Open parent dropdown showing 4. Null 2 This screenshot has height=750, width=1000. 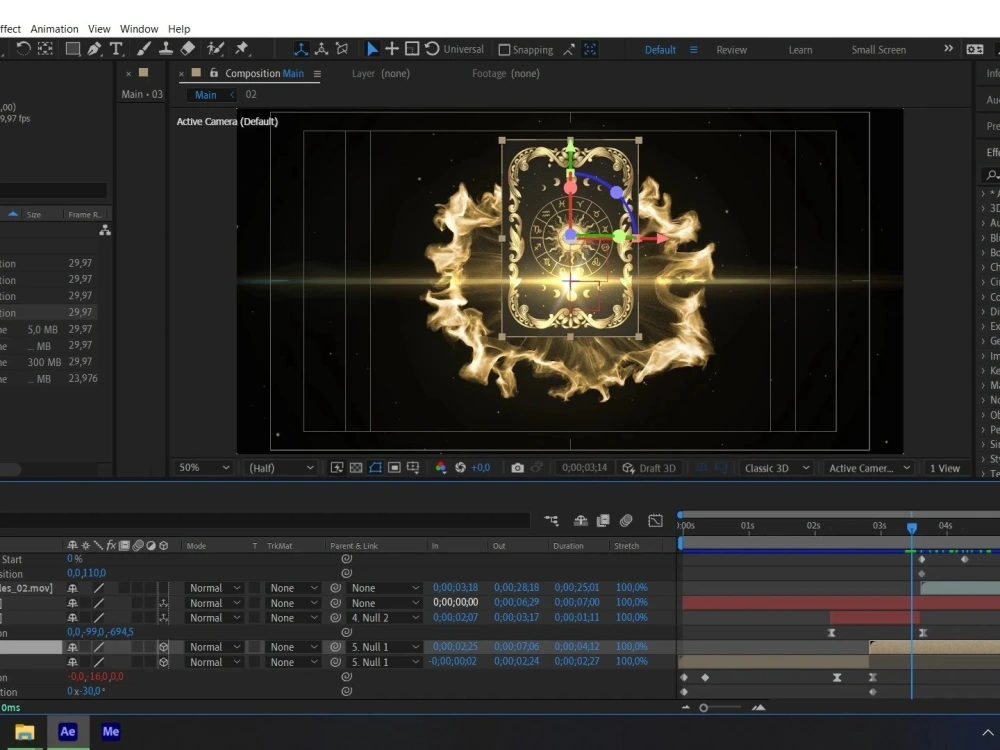384,618
